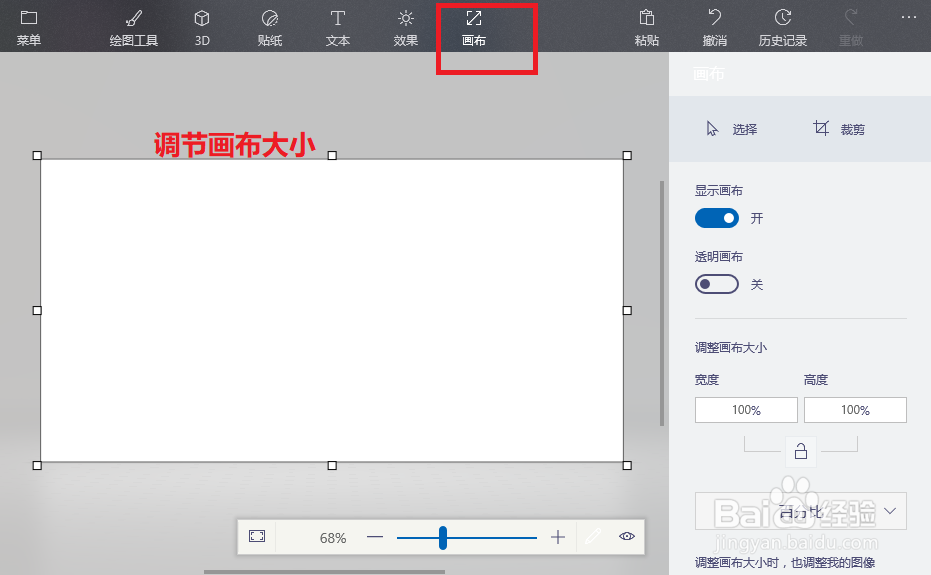The image size is (931, 575).
Task: Open the 百分比 unit dropdown
Action: [x=800, y=511]
